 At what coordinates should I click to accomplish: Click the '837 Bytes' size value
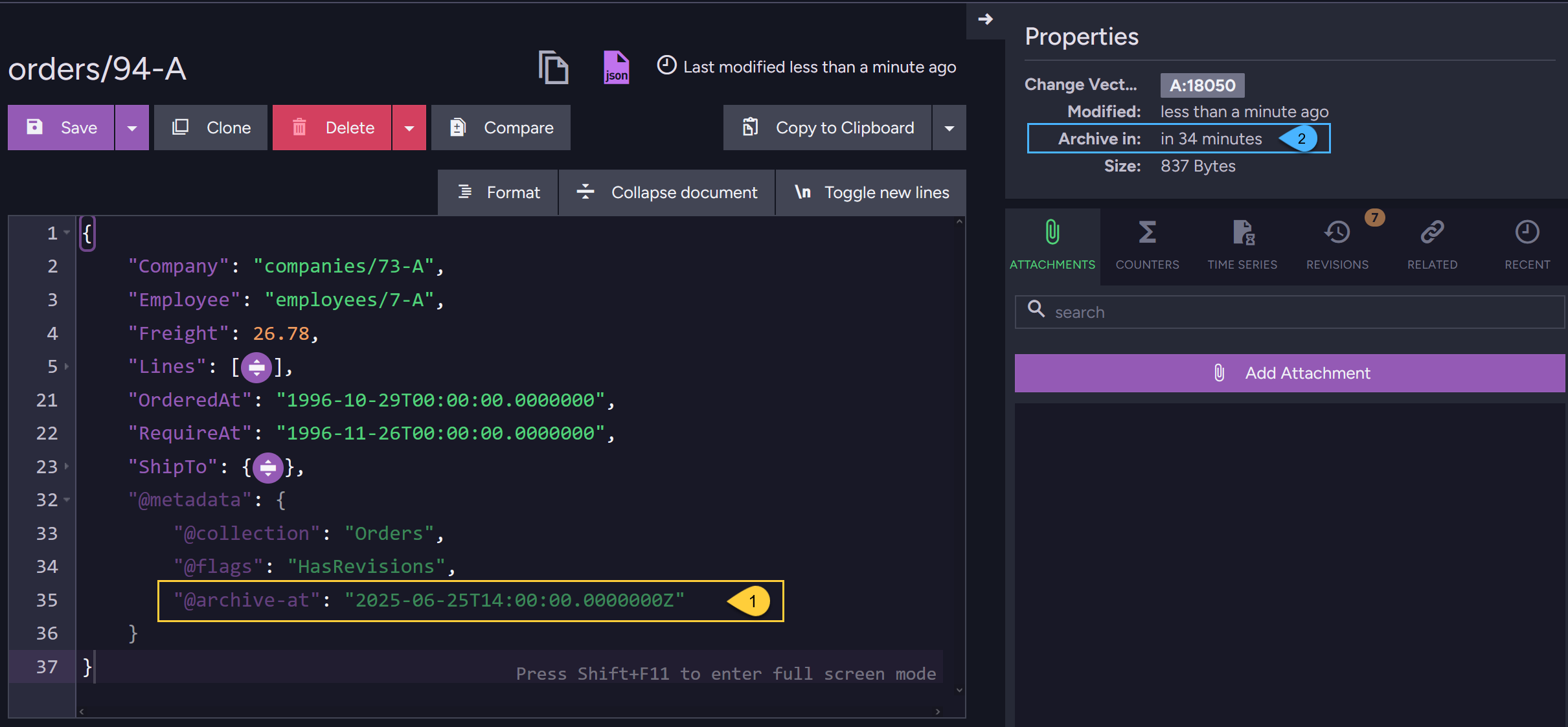(1198, 166)
